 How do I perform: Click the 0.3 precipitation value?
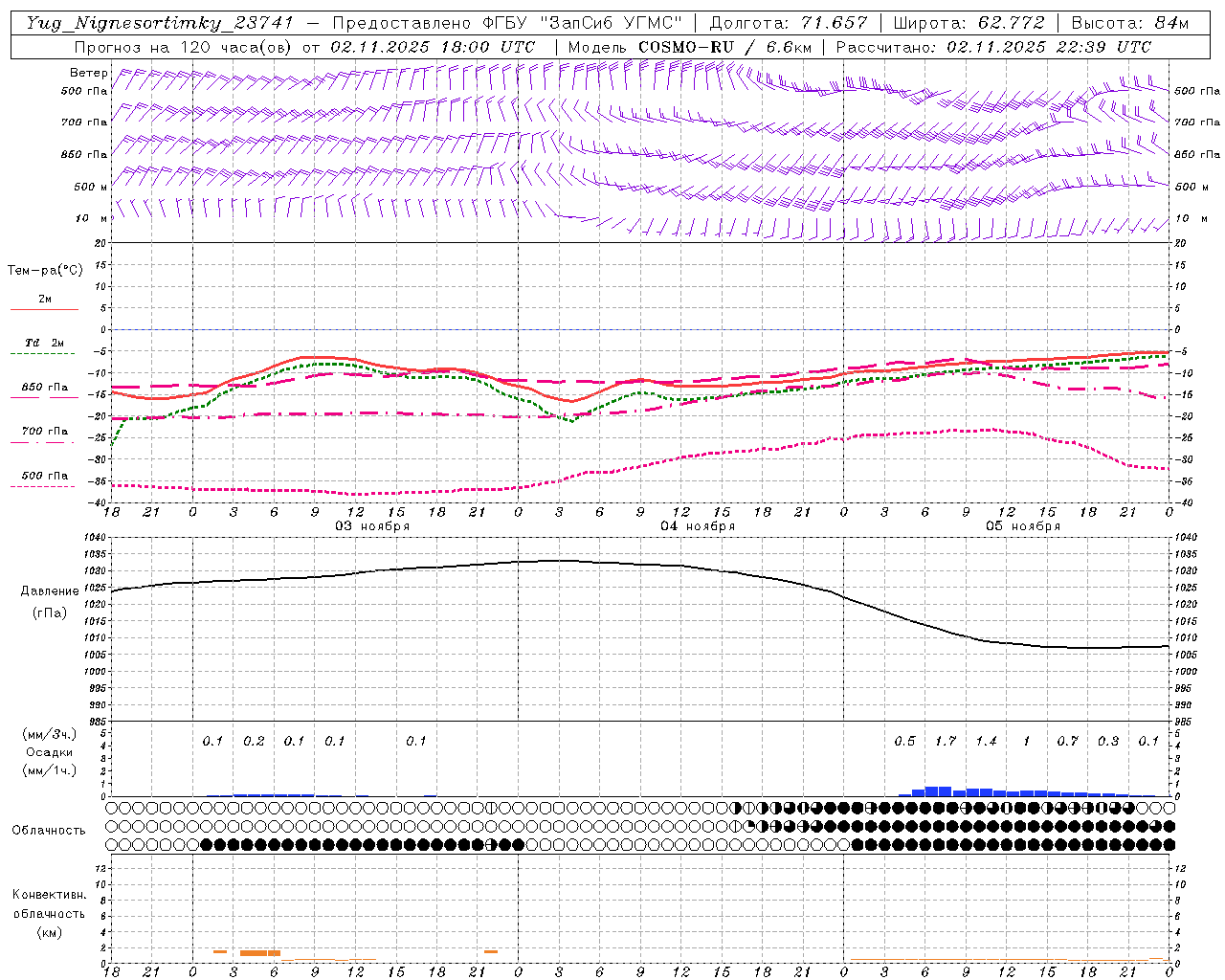(1108, 741)
